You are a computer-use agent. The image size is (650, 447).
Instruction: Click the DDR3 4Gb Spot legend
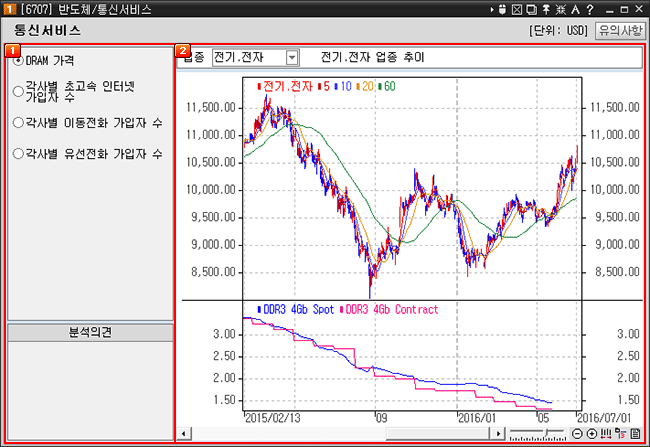pyautogui.click(x=296, y=310)
